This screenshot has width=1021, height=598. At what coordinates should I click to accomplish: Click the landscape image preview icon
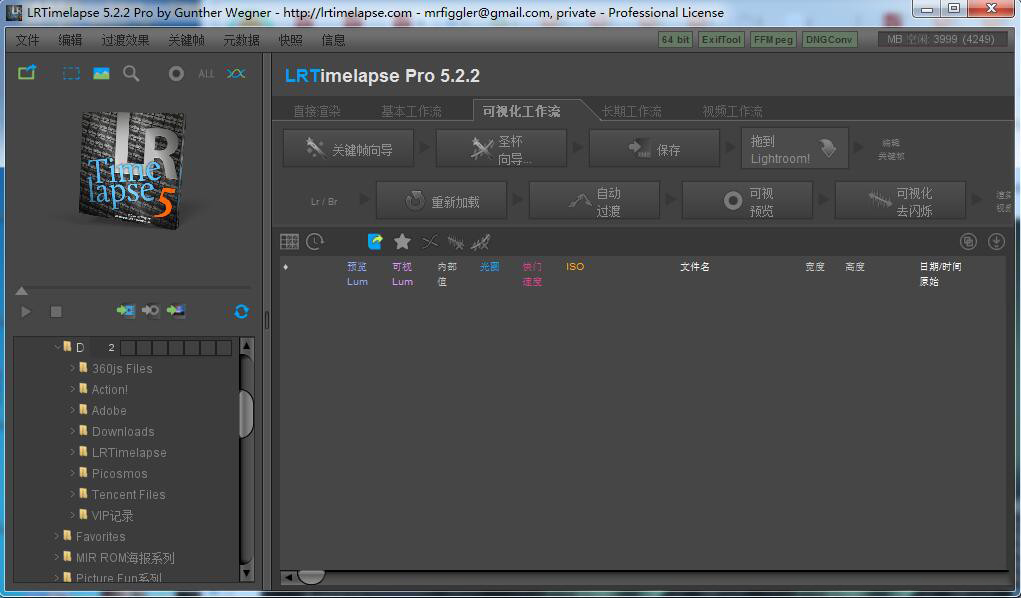[x=101, y=74]
